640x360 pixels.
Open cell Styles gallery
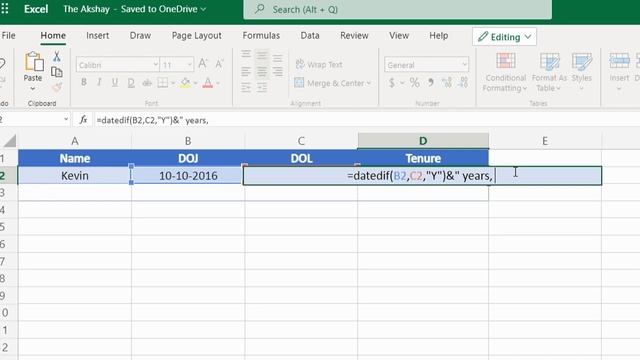[582, 73]
